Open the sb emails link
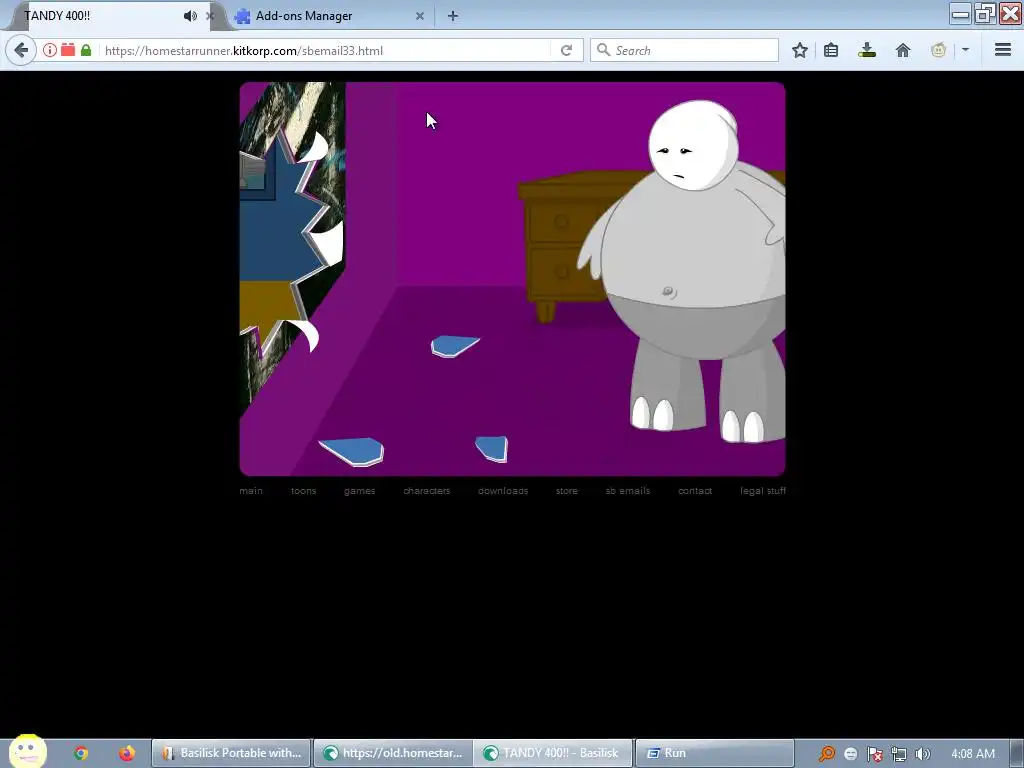 [x=628, y=491]
